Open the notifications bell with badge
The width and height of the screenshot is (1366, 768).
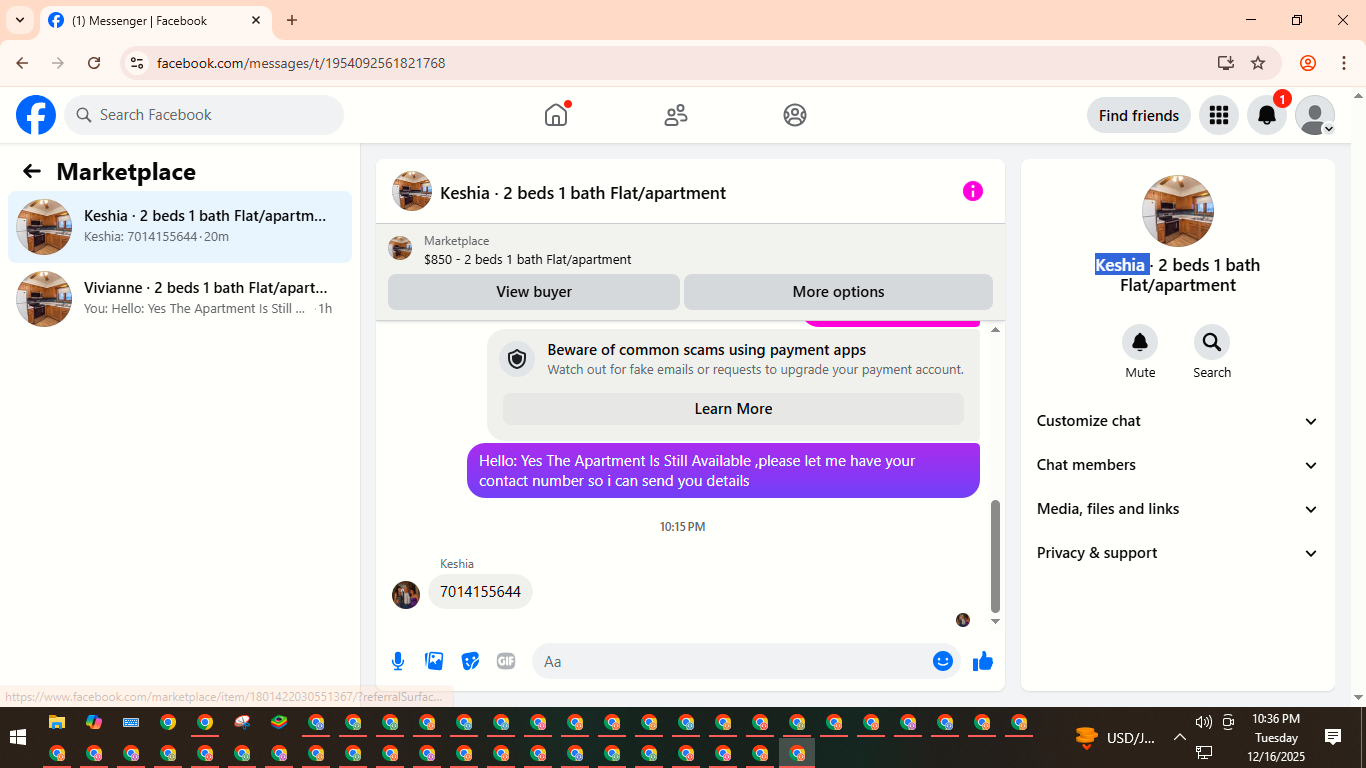point(1267,115)
